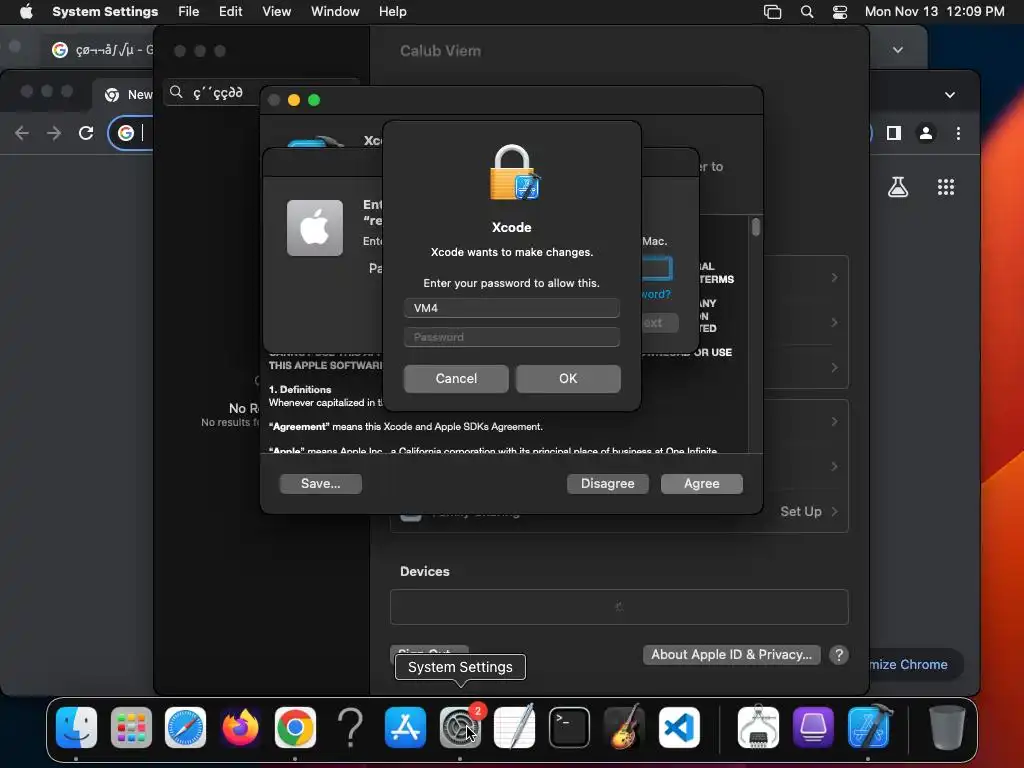The width and height of the screenshot is (1024, 768).
Task: Open TextEdit from the dock
Action: point(515,727)
